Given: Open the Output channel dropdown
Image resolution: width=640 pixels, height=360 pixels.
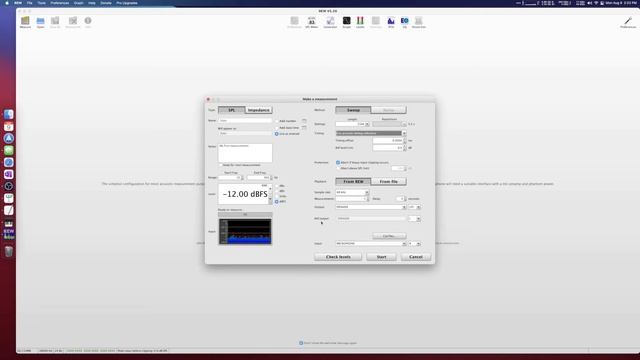Looking at the screenshot, I should point(414,207).
